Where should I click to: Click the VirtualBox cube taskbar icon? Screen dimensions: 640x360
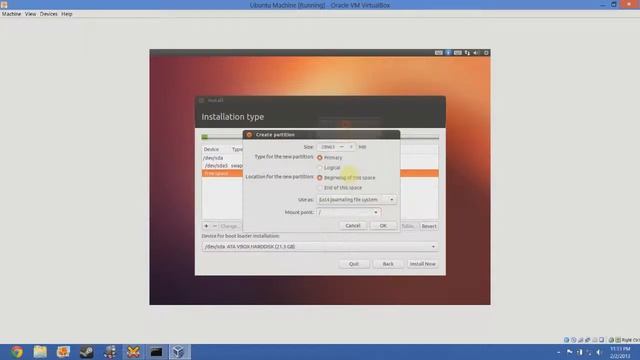[179, 351]
